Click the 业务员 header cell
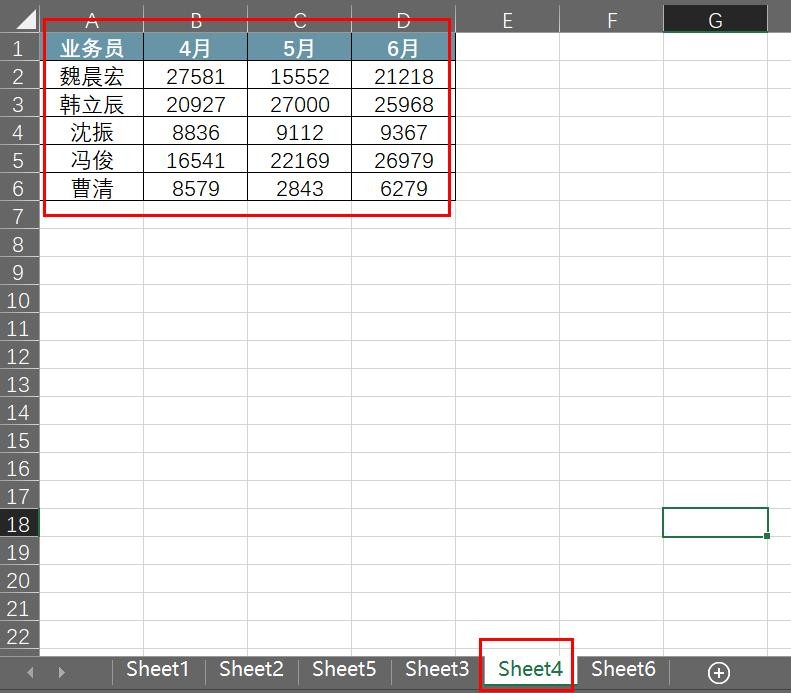 pos(92,48)
